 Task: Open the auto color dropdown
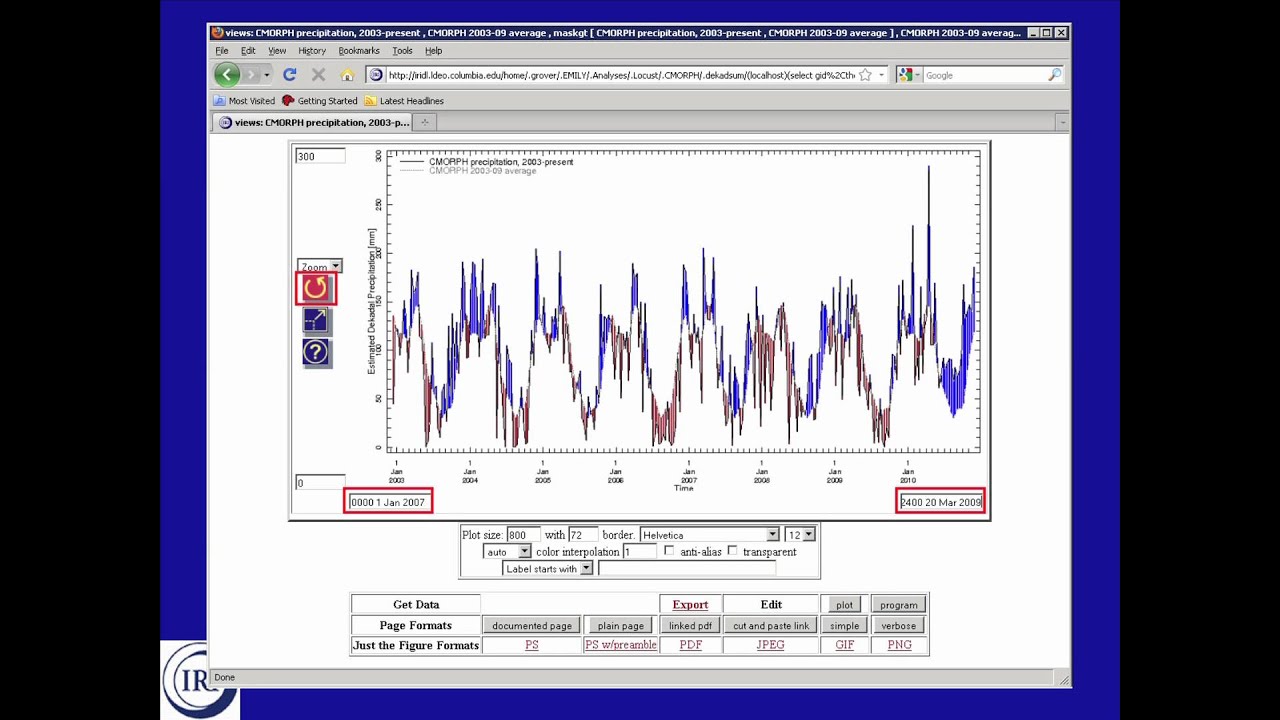(x=506, y=552)
